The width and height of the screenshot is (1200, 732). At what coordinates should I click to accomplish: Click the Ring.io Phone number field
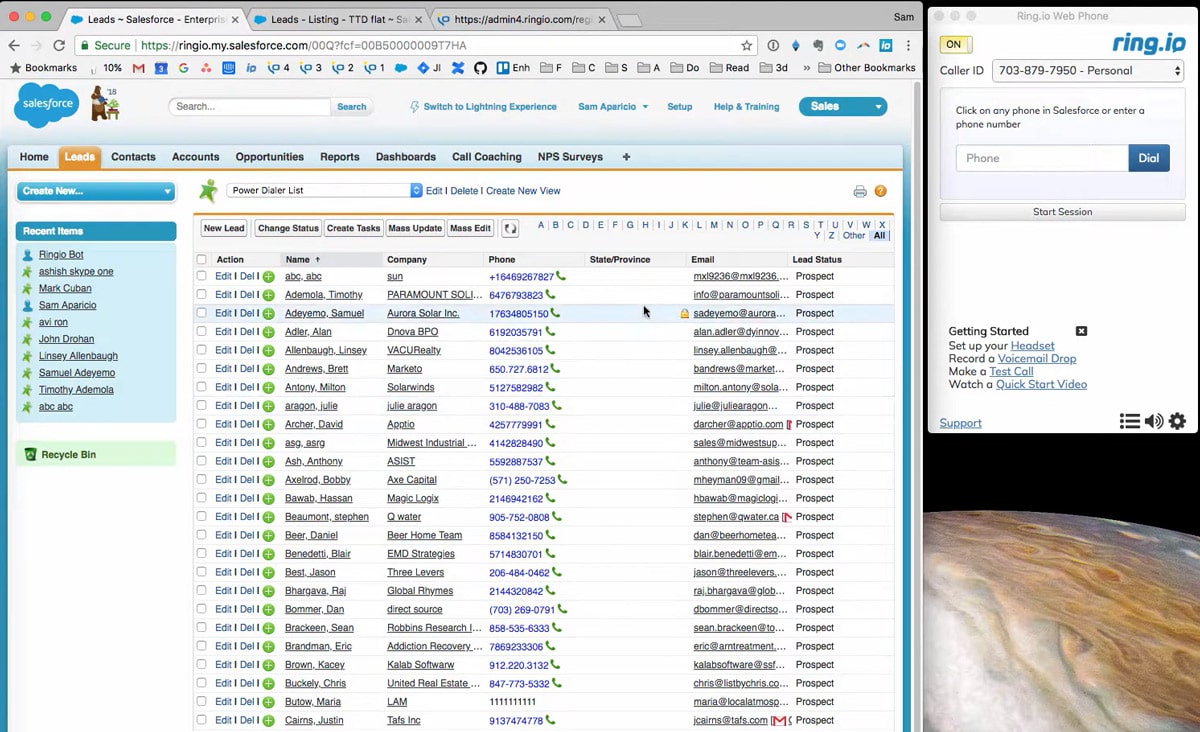[x=1042, y=158]
